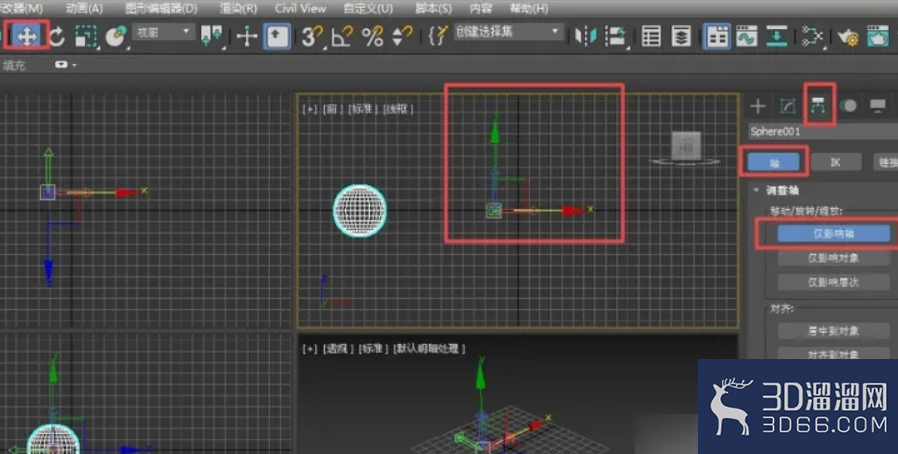898x454 pixels.
Task: Open the perspective viewport shading label menu
Action: [x=429, y=348]
